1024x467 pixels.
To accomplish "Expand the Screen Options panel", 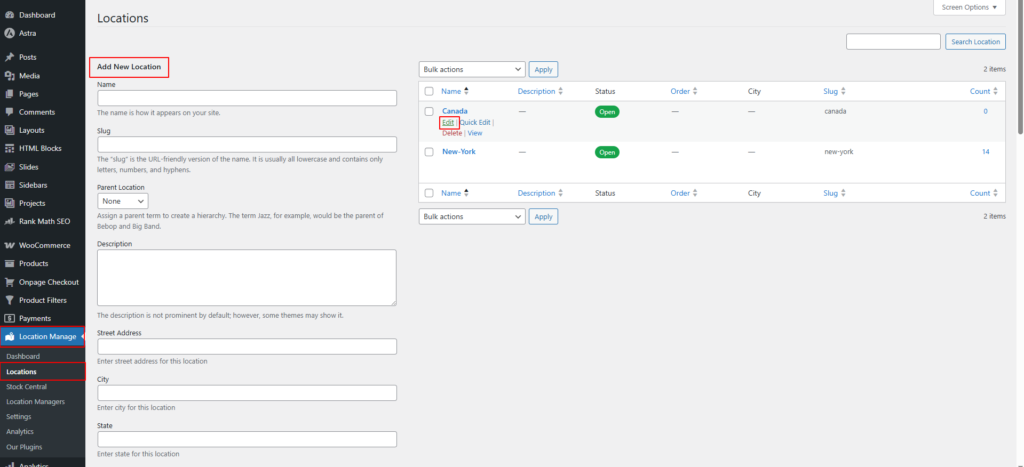I will 968,7.
